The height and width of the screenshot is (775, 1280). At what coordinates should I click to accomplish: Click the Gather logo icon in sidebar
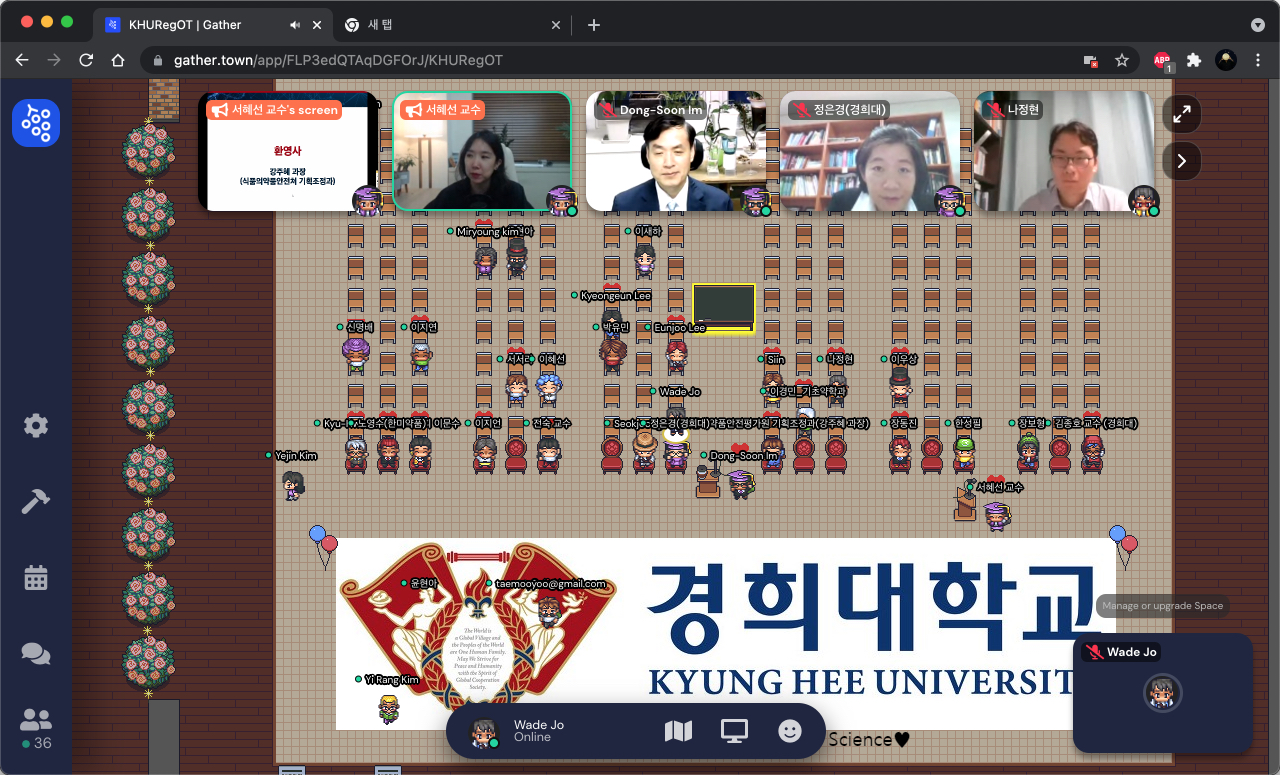point(36,123)
